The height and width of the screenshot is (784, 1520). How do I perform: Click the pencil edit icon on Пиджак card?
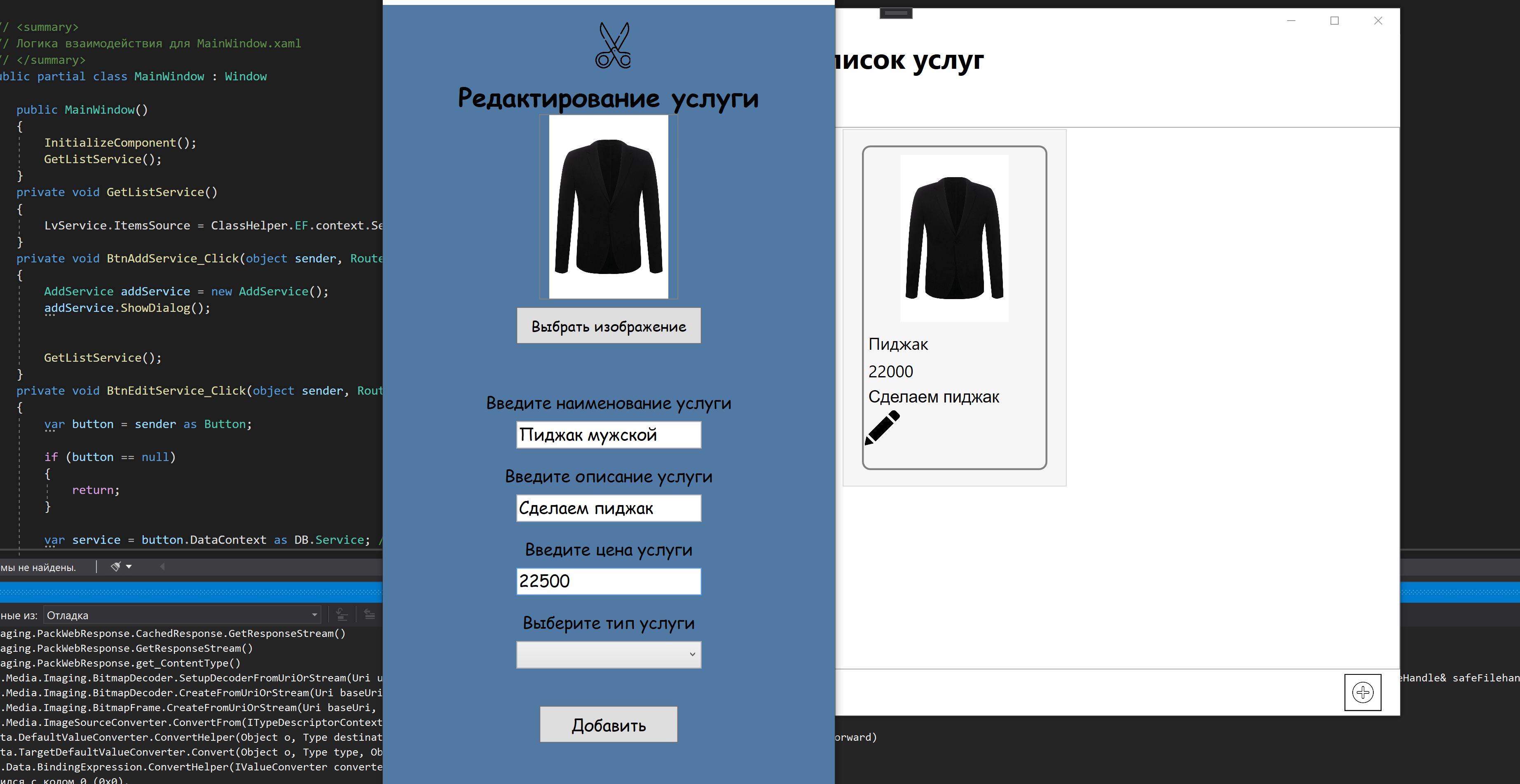point(882,428)
